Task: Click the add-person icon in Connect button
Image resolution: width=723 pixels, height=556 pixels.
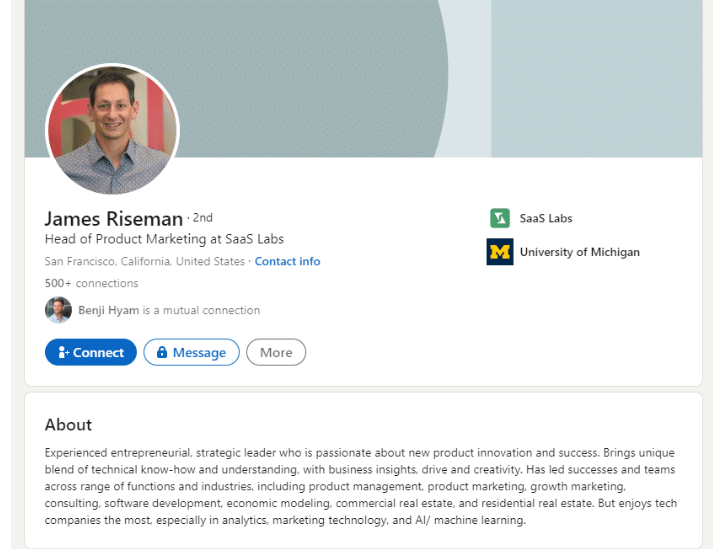Action: [63, 352]
